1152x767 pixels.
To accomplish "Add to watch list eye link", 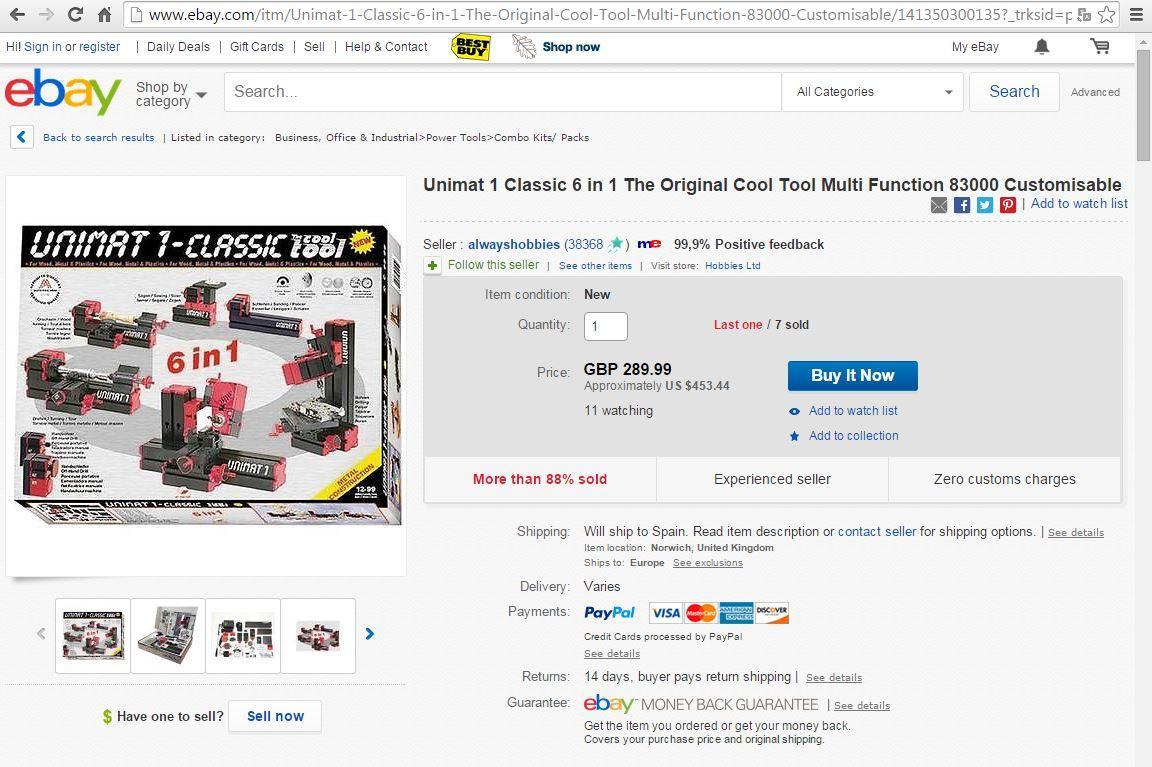I will coord(852,411).
